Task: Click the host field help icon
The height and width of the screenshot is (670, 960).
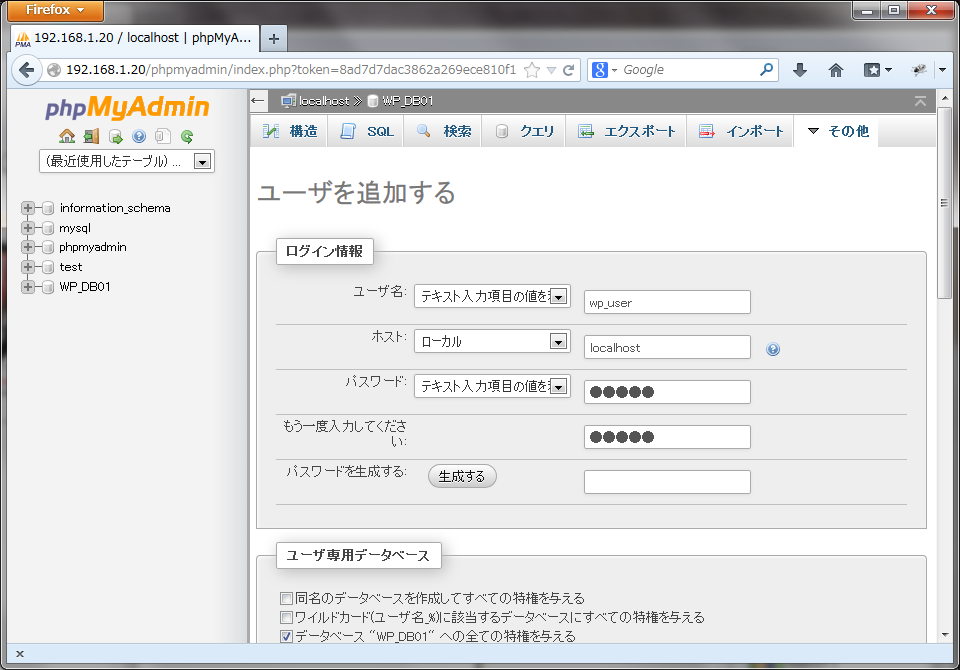Action: coord(773,349)
